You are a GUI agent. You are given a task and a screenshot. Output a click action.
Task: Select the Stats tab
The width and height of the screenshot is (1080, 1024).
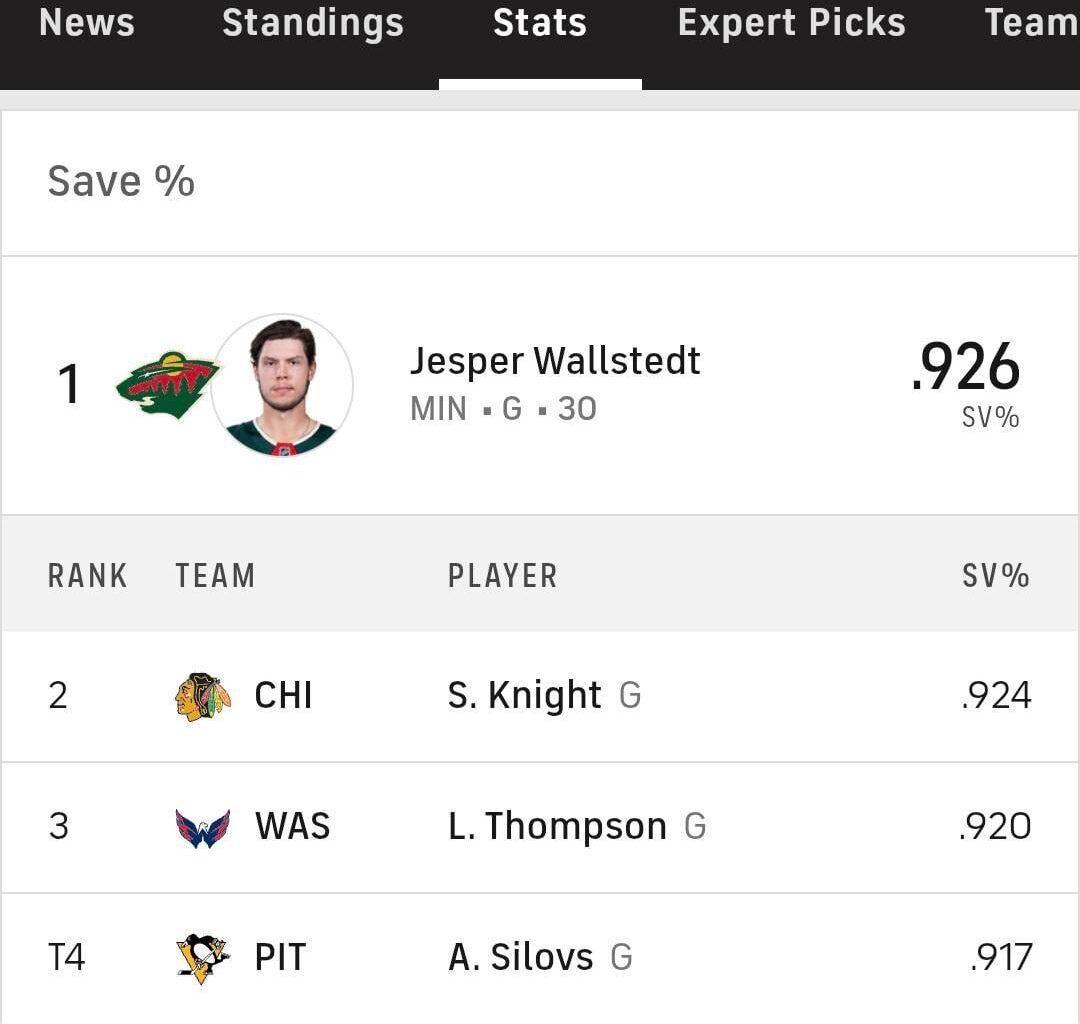click(539, 24)
